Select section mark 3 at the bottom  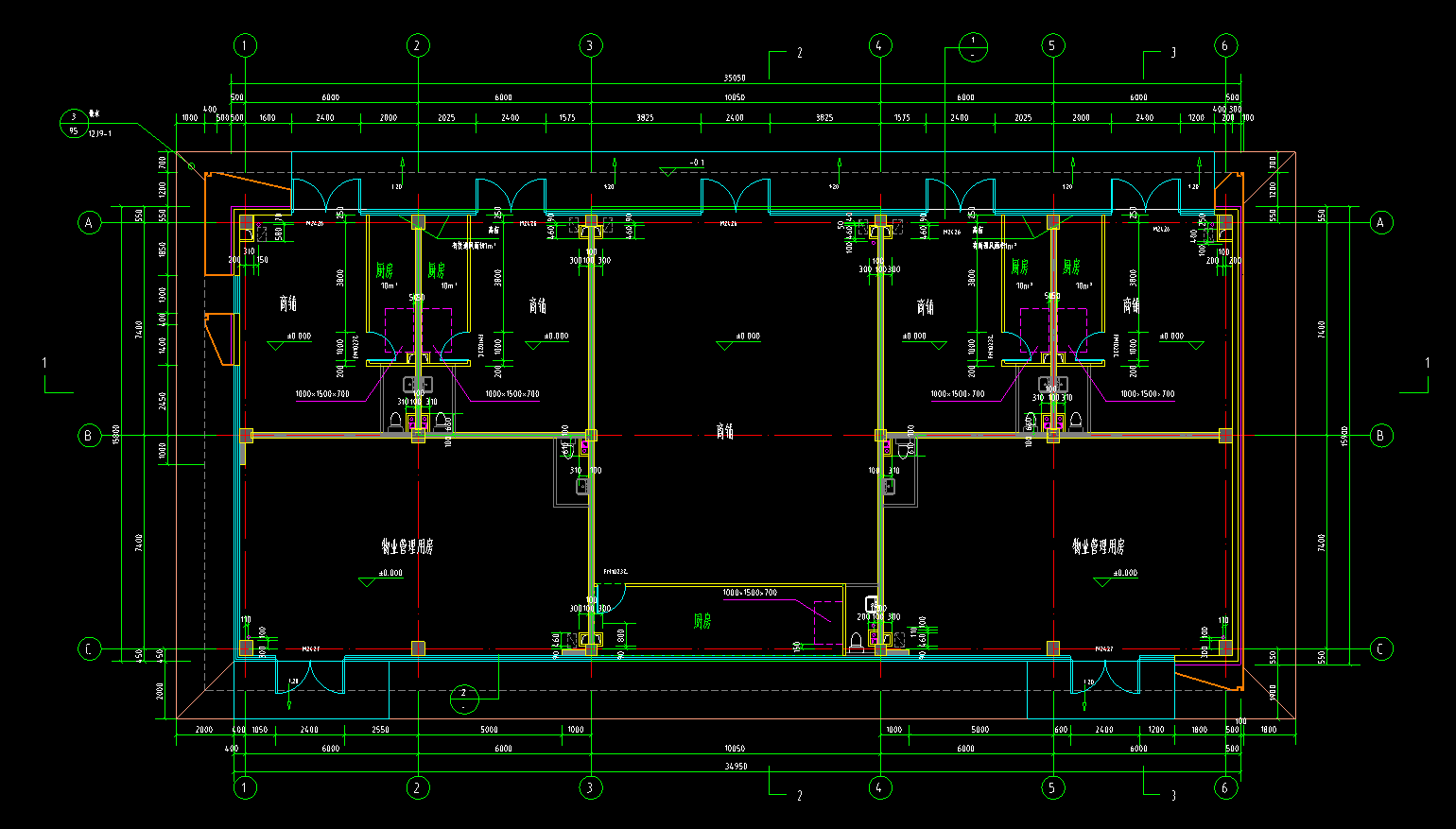point(1173,796)
